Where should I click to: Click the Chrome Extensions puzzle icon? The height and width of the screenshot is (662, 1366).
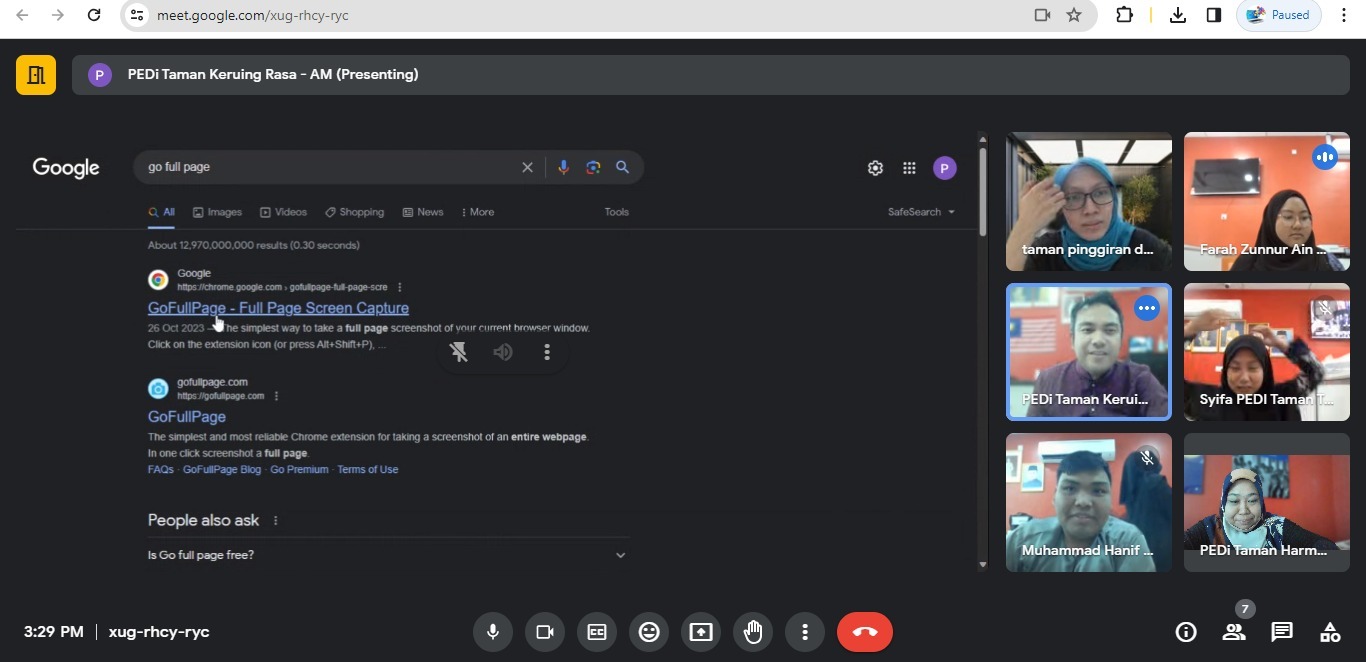1124,15
